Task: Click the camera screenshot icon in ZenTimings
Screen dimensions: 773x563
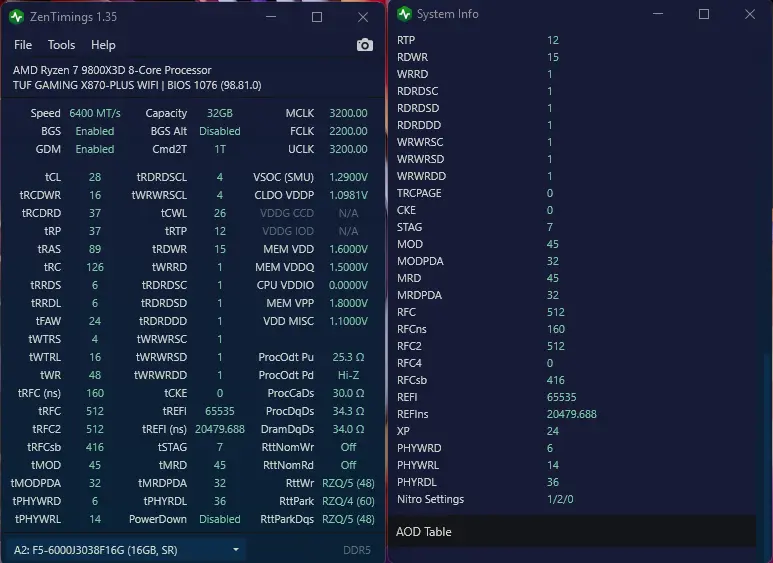Action: [x=364, y=45]
